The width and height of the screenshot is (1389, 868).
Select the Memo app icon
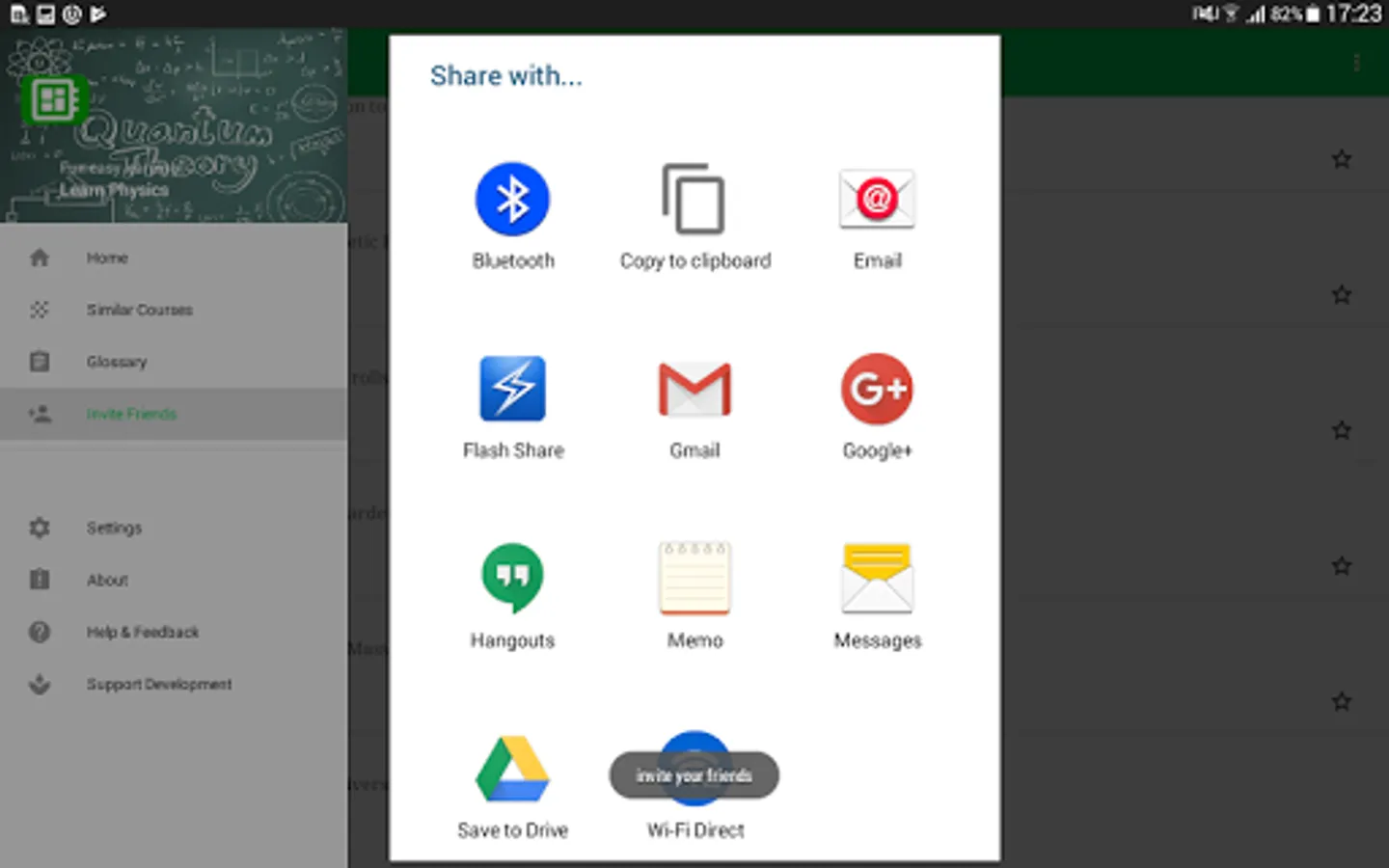pos(694,578)
